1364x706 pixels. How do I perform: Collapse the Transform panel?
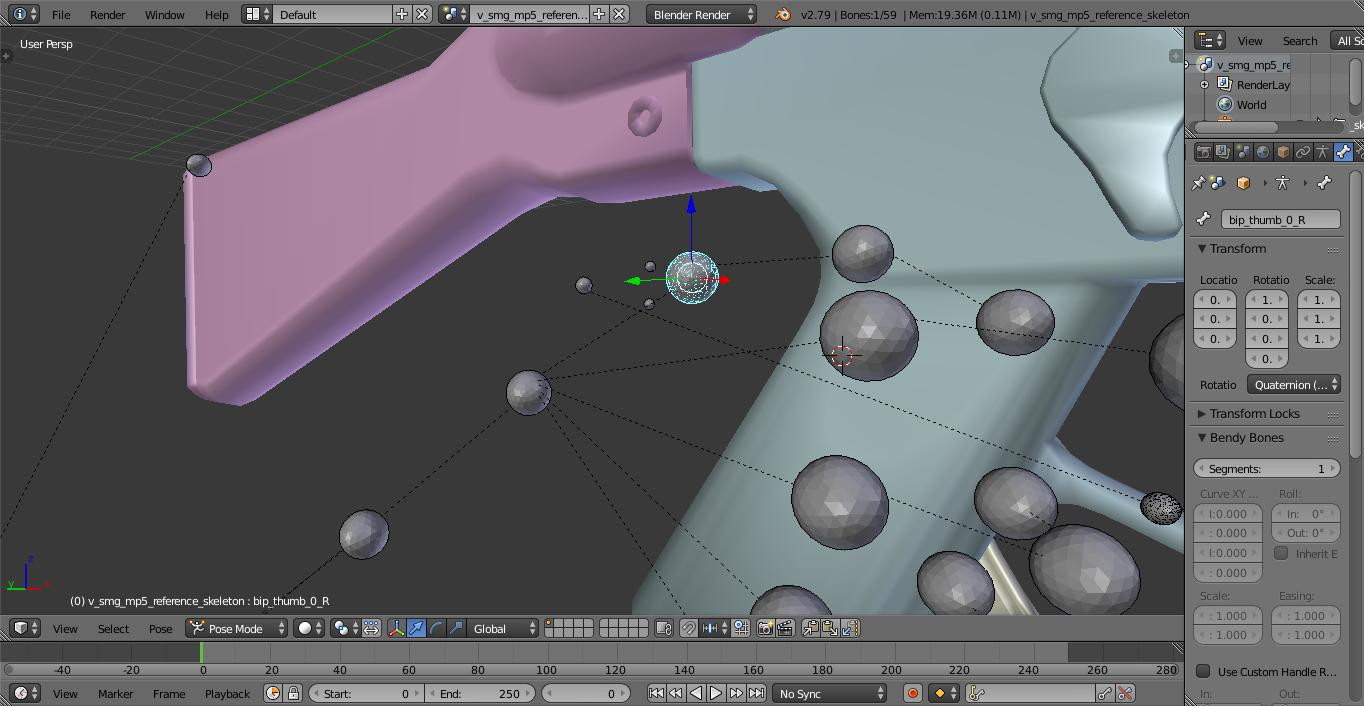coord(1237,249)
